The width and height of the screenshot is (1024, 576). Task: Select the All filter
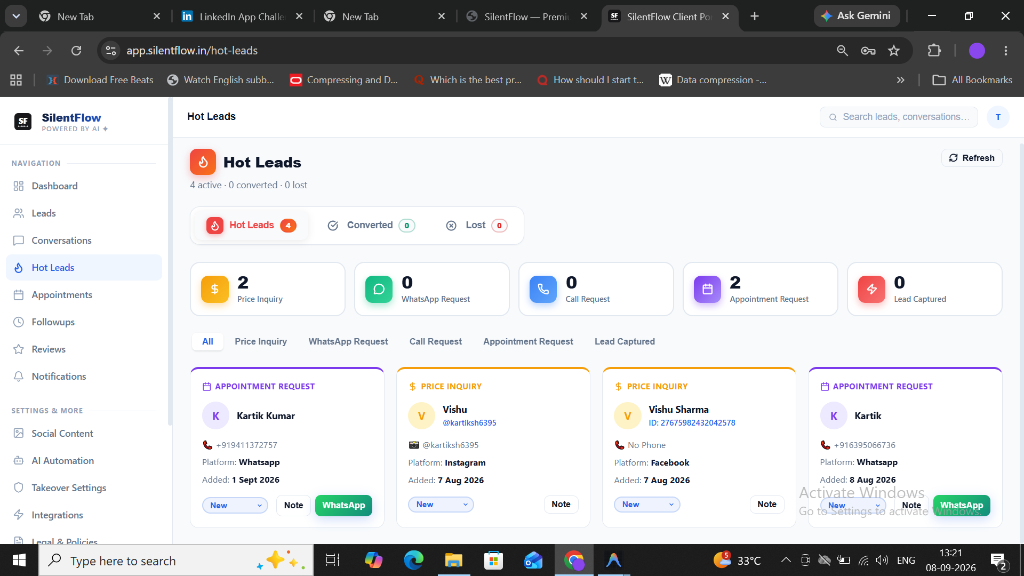[208, 342]
